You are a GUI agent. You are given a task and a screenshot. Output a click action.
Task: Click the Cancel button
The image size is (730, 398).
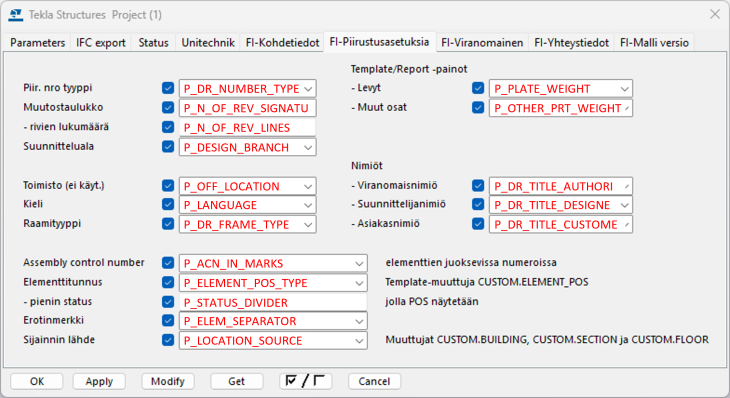pos(374,381)
